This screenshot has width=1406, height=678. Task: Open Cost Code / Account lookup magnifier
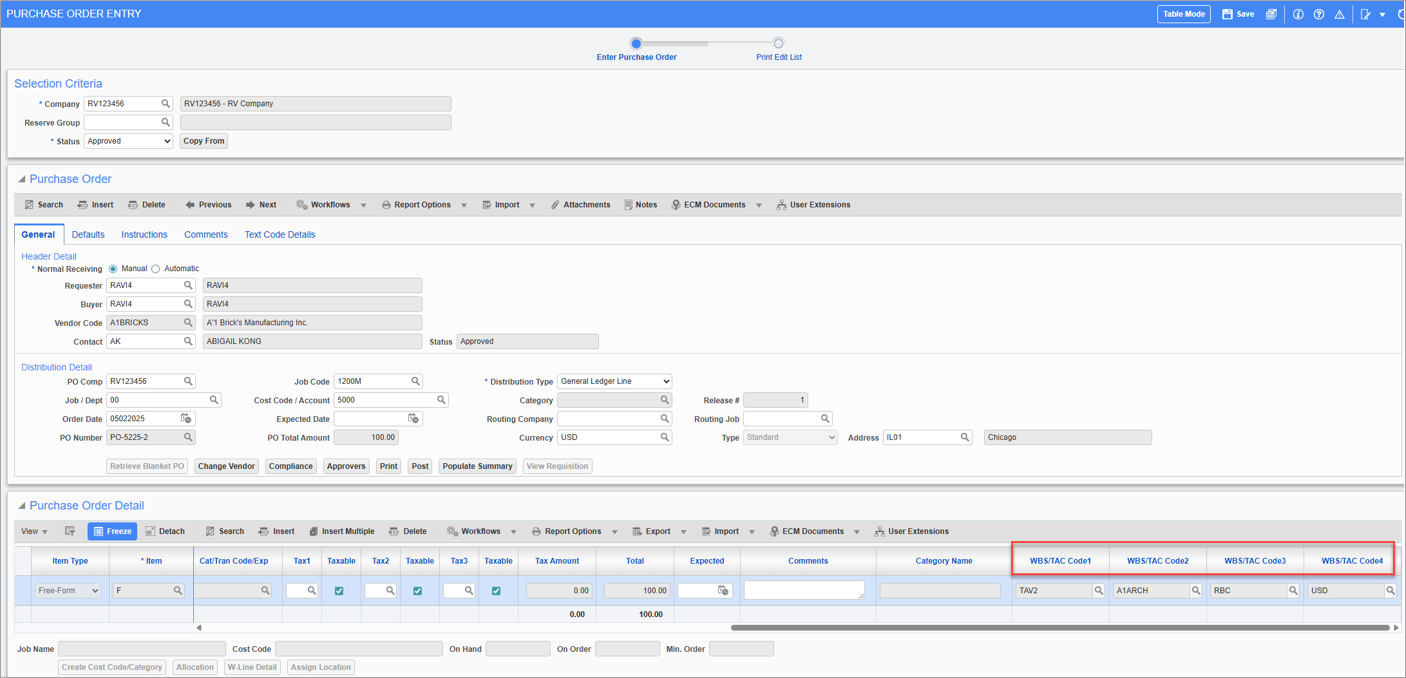tap(441, 400)
